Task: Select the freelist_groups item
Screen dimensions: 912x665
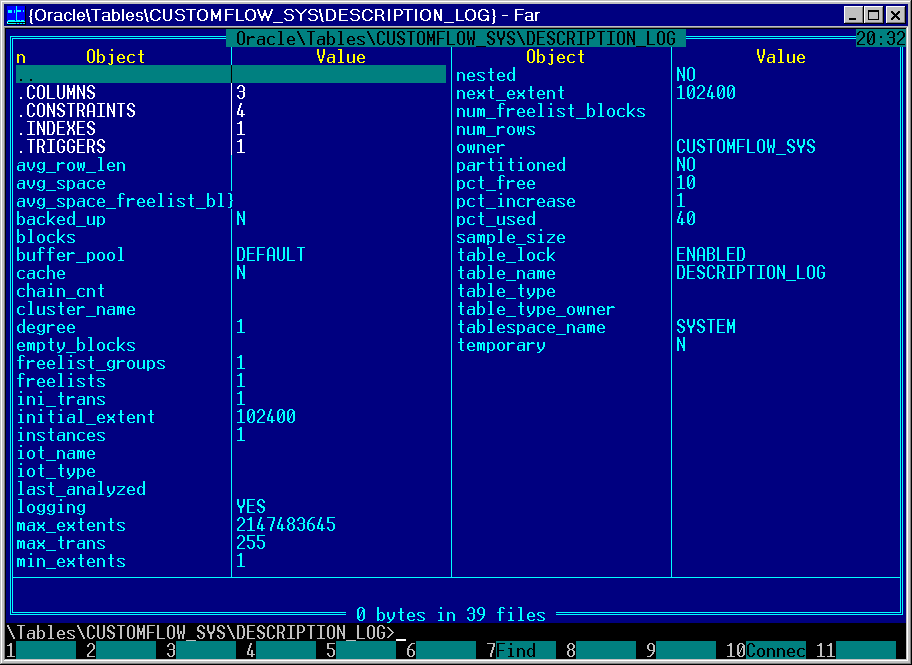Action: [91, 363]
